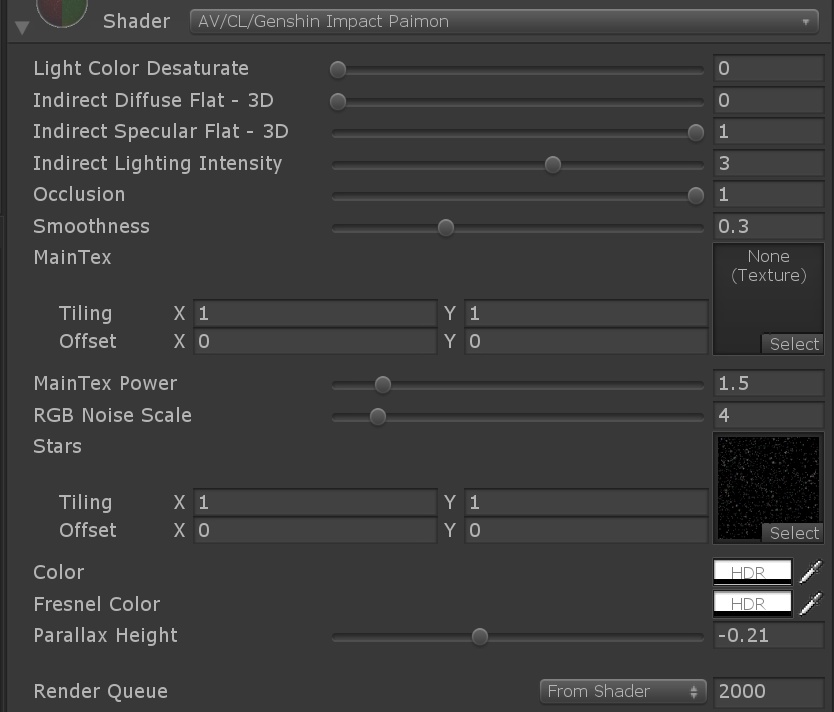Click the Smoothness slider handle
The width and height of the screenshot is (834, 712).
coord(446,227)
